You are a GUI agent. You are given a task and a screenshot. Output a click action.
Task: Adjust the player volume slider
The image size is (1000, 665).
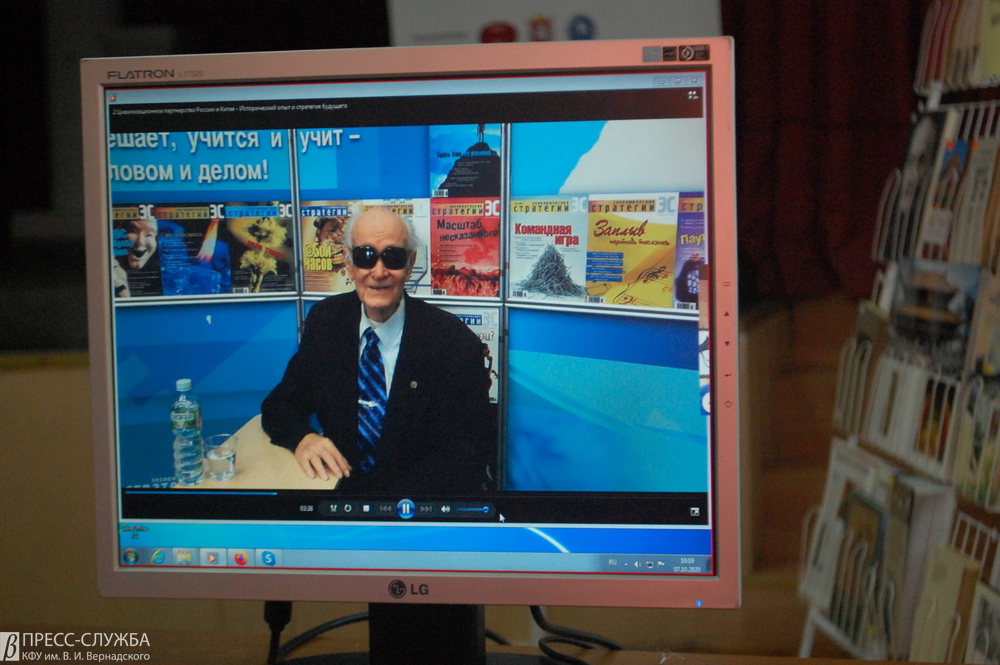point(473,509)
